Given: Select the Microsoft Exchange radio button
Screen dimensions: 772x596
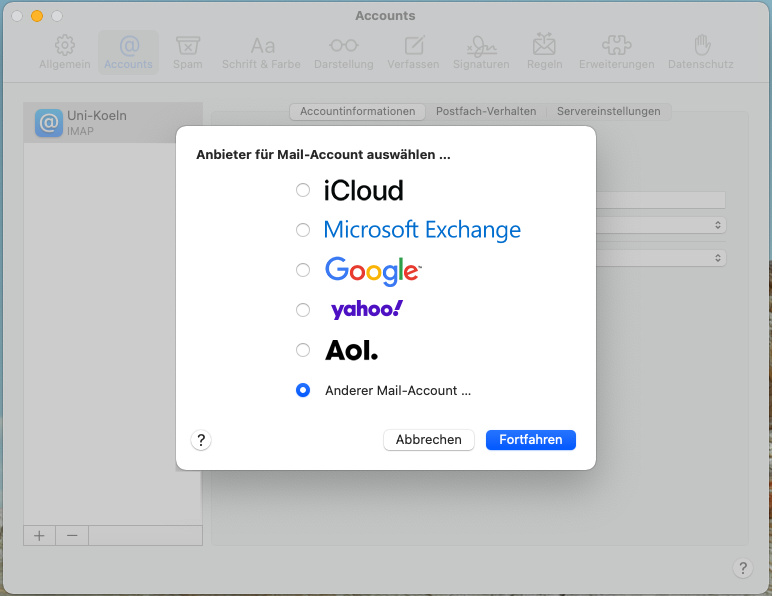Looking at the screenshot, I should click(x=303, y=230).
